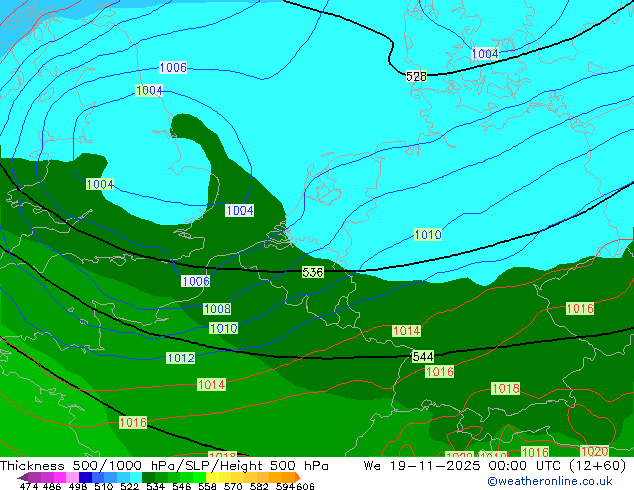Click the red '1014' label below the 1012 label

(x=211, y=384)
